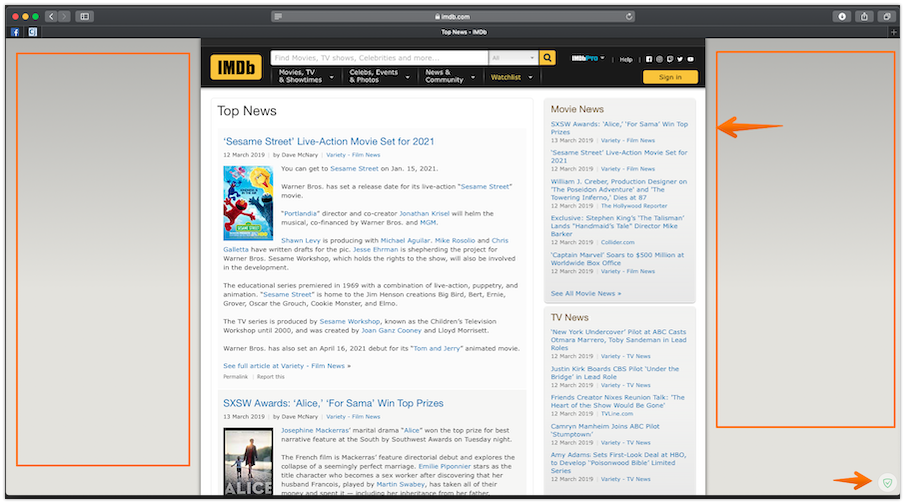Open IMDb's Twitter icon in header

[x=680, y=59]
